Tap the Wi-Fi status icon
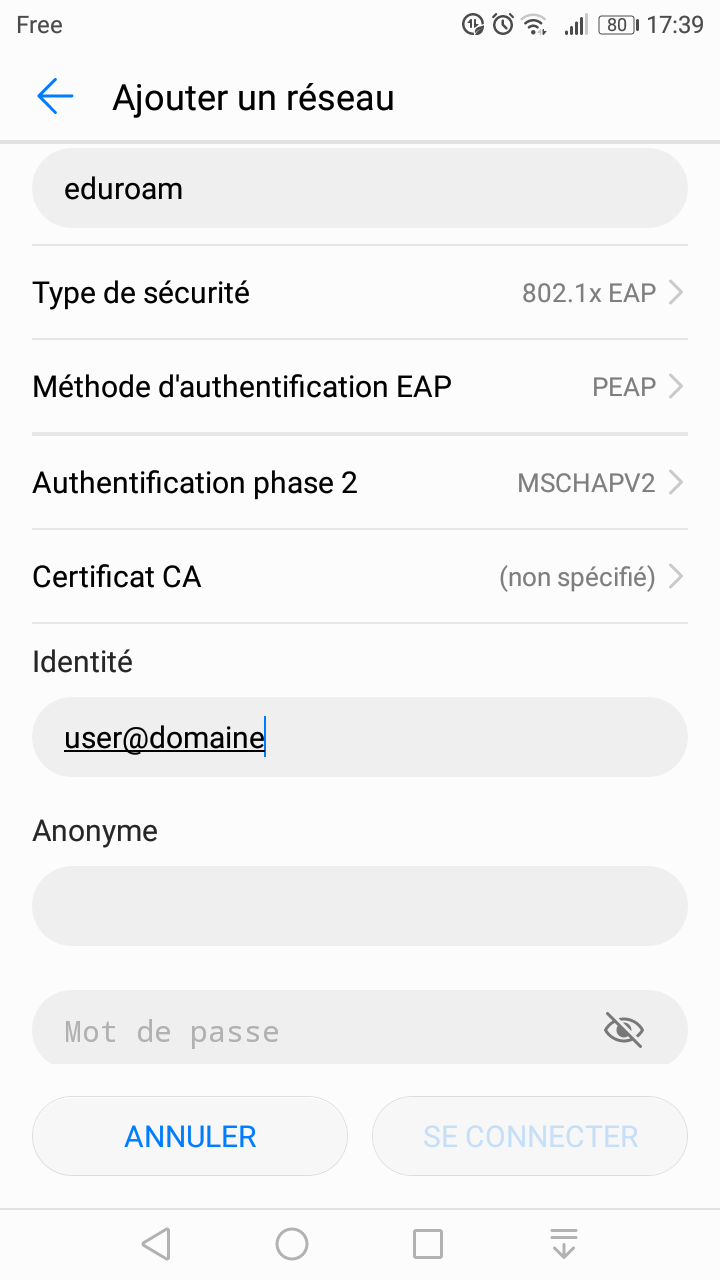 pyautogui.click(x=535, y=25)
